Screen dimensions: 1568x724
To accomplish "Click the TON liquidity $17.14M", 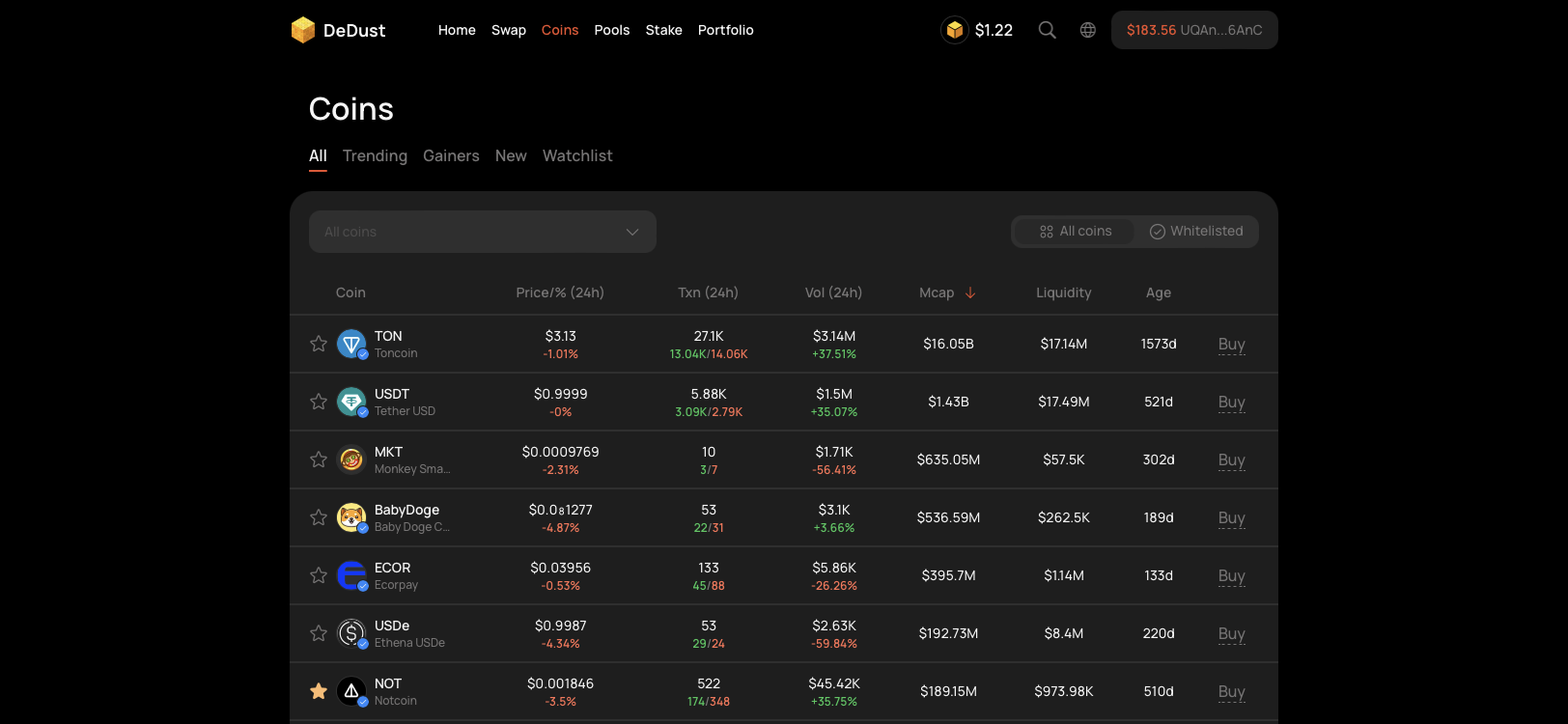I will (1064, 344).
